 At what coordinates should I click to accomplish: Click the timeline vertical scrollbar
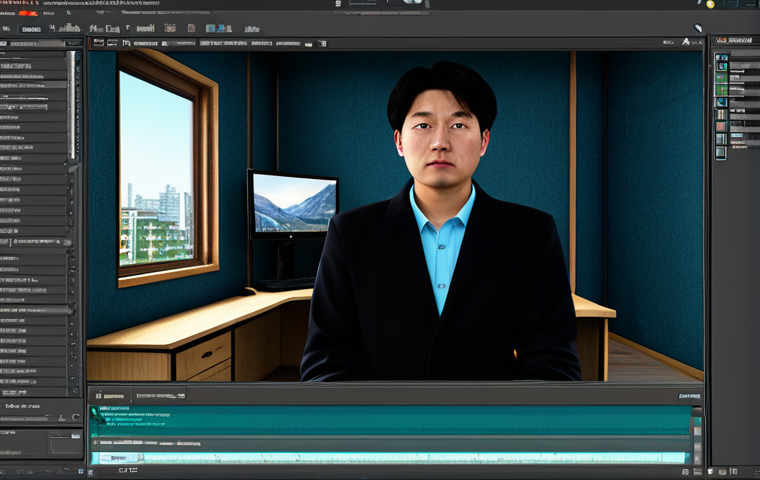click(697, 436)
